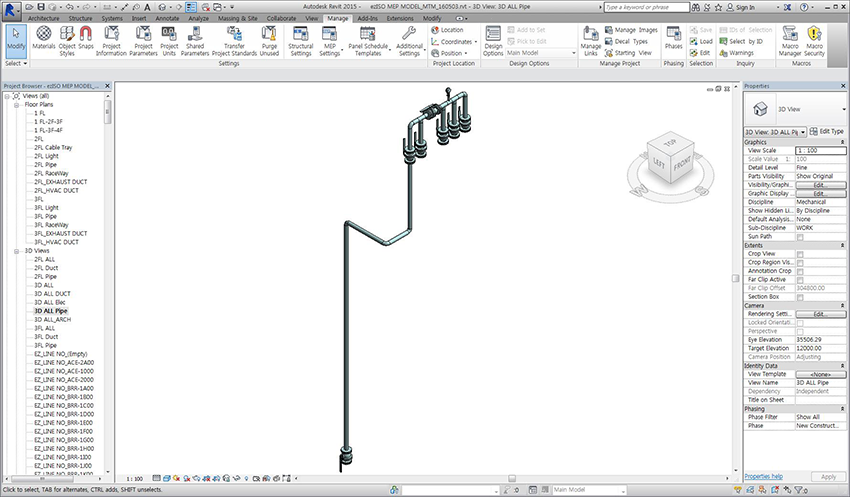This screenshot has width=850, height=497.
Task: Enable the Crop View checkbox
Action: point(800,254)
